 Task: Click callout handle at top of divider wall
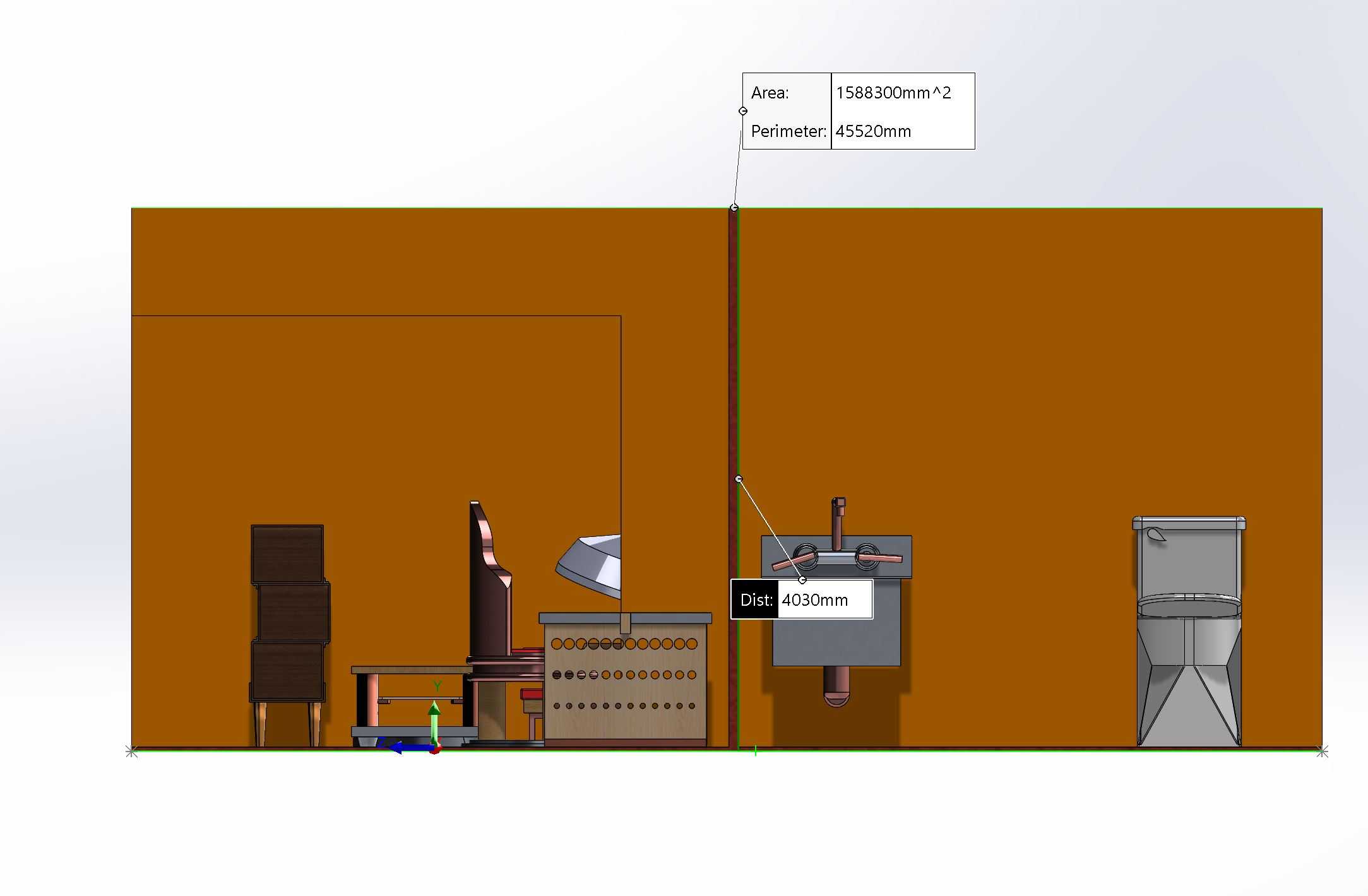[734, 208]
